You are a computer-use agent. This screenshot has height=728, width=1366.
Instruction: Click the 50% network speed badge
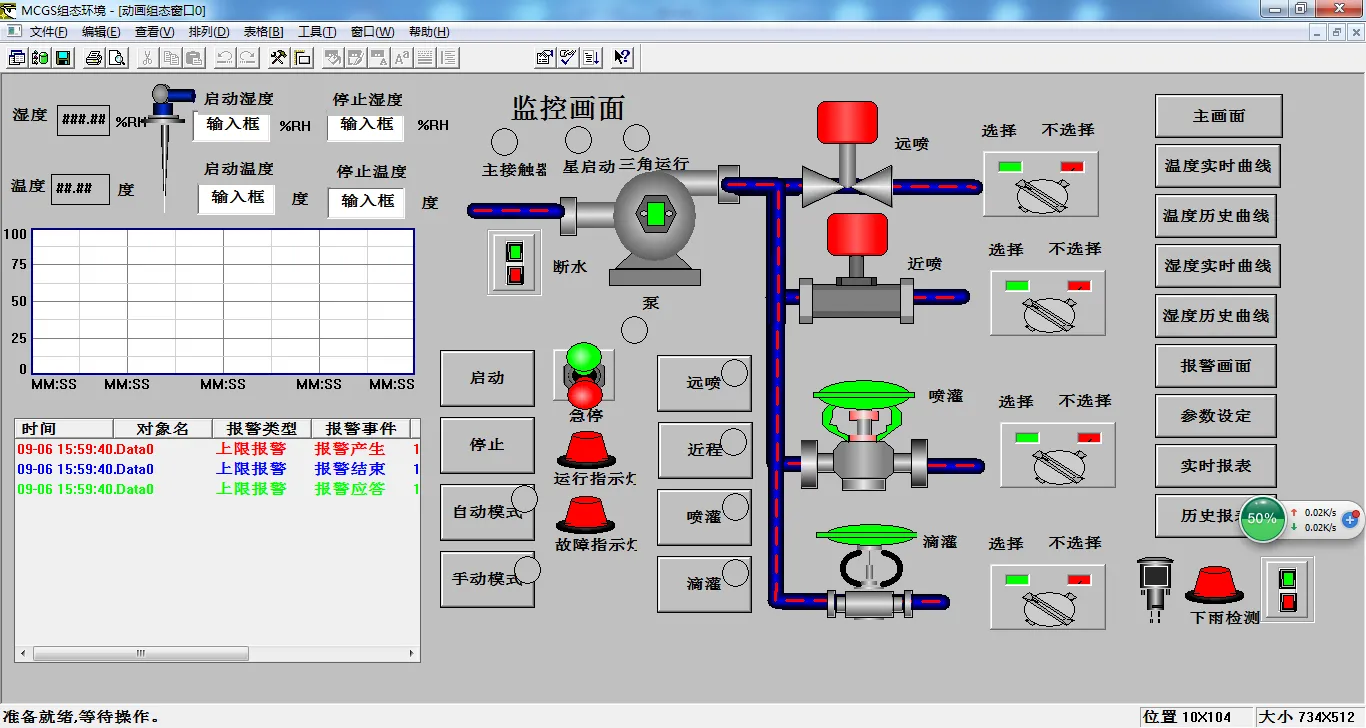pyautogui.click(x=1262, y=519)
